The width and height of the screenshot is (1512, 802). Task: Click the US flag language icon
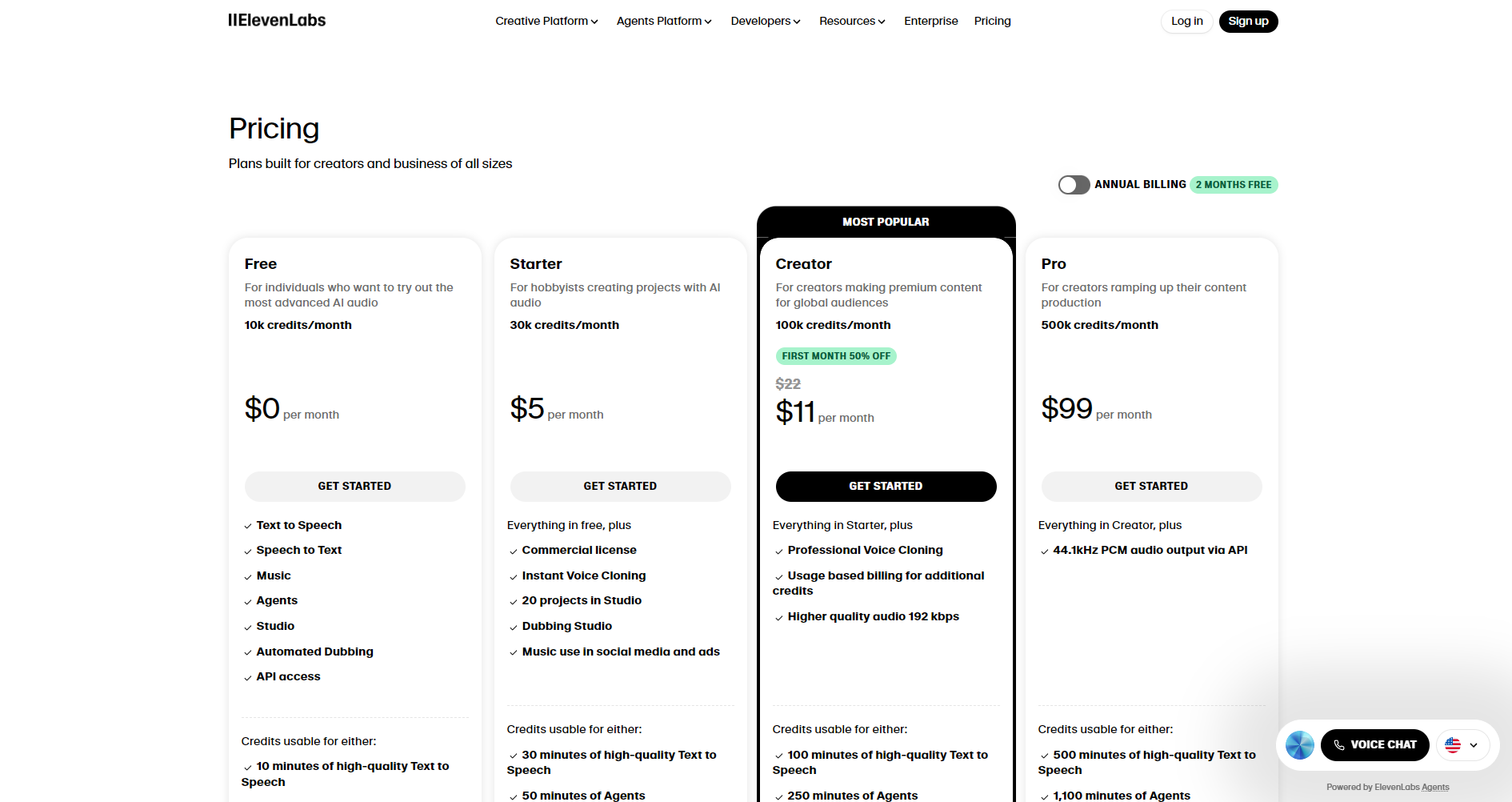pos(1453,745)
